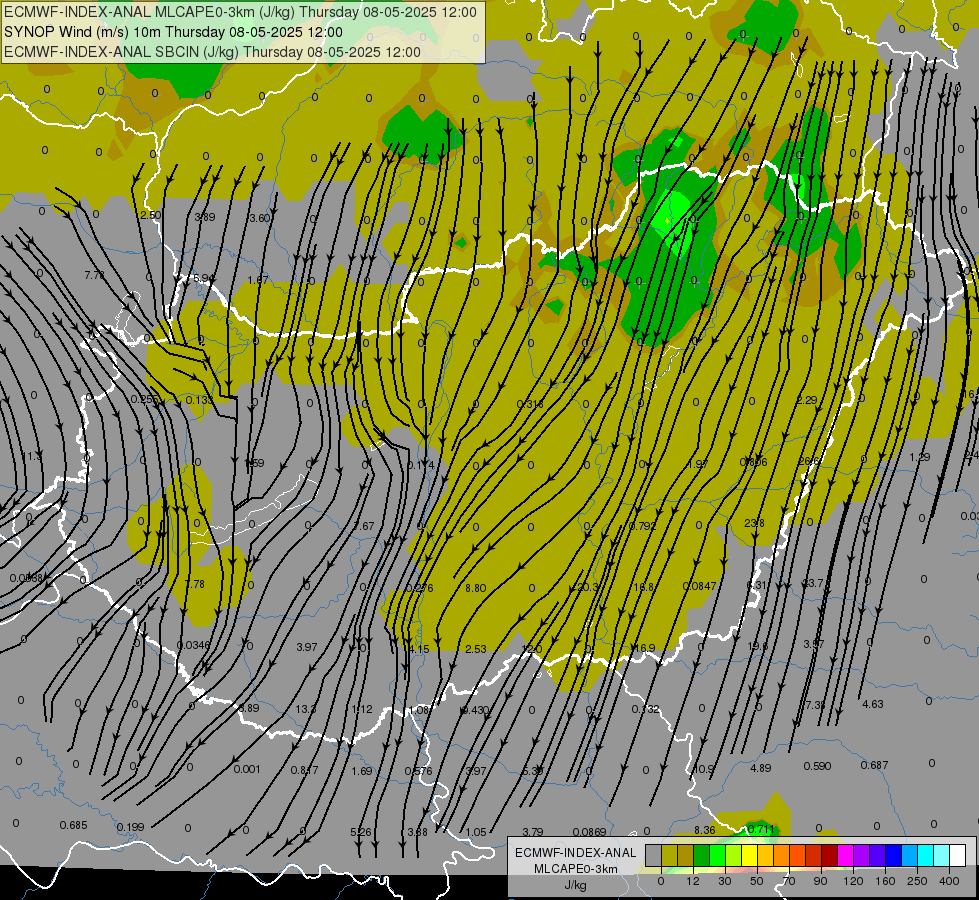Click the map value 0.590
The width and height of the screenshot is (979, 900).
click(x=817, y=766)
